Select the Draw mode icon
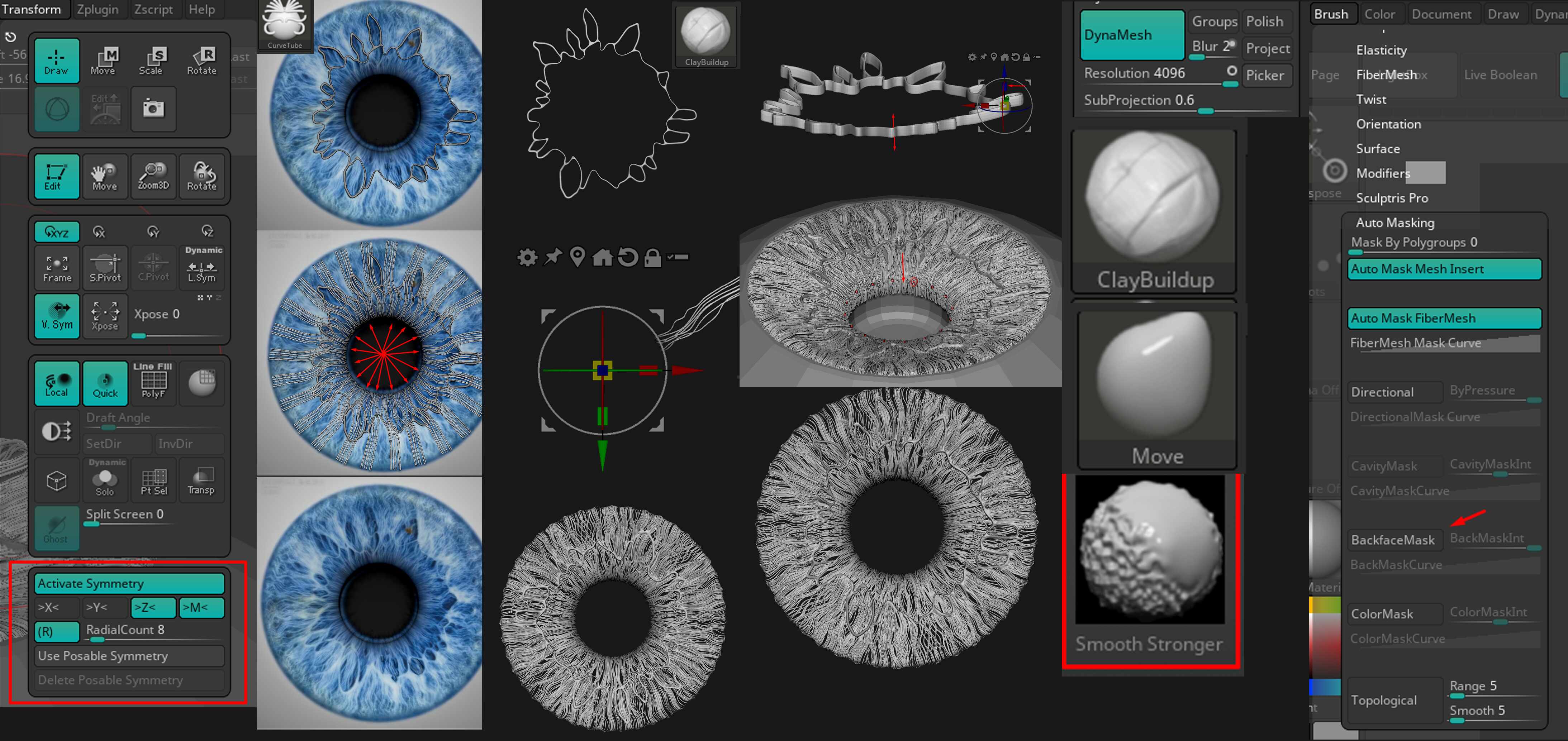This screenshot has height=741, width=1568. coord(56,60)
